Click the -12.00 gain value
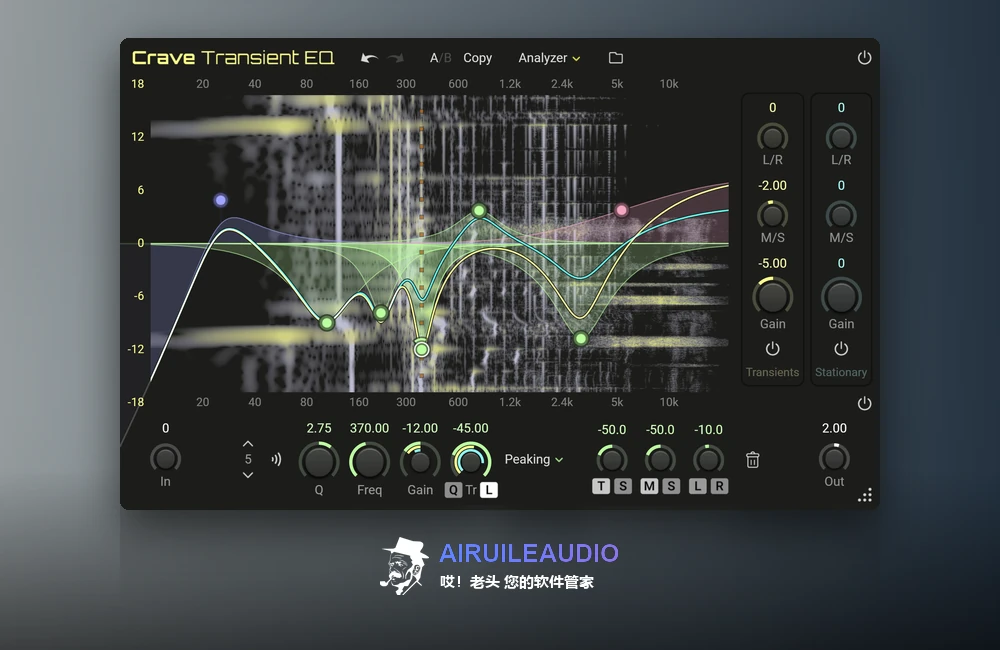The width and height of the screenshot is (1000, 650). tap(420, 428)
